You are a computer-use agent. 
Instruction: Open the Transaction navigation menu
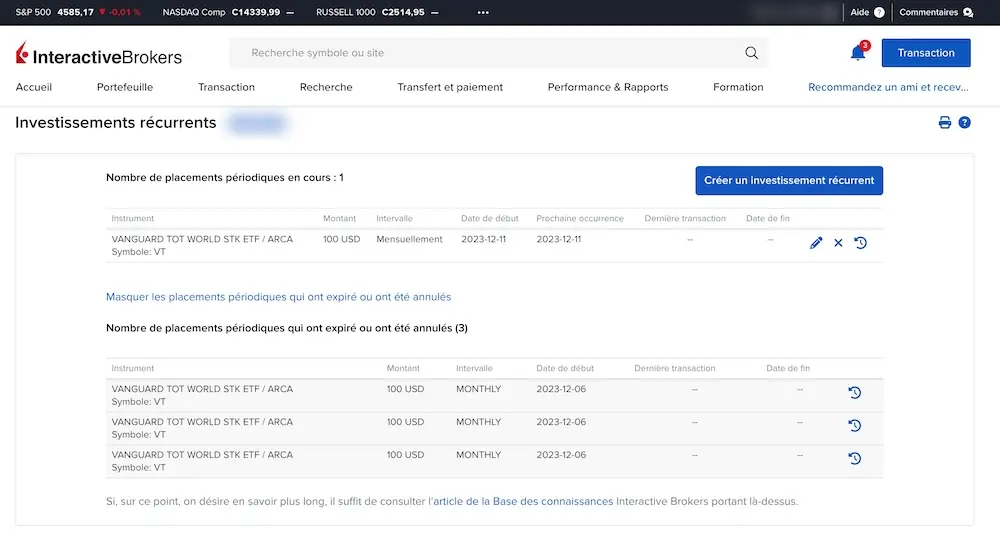click(226, 87)
